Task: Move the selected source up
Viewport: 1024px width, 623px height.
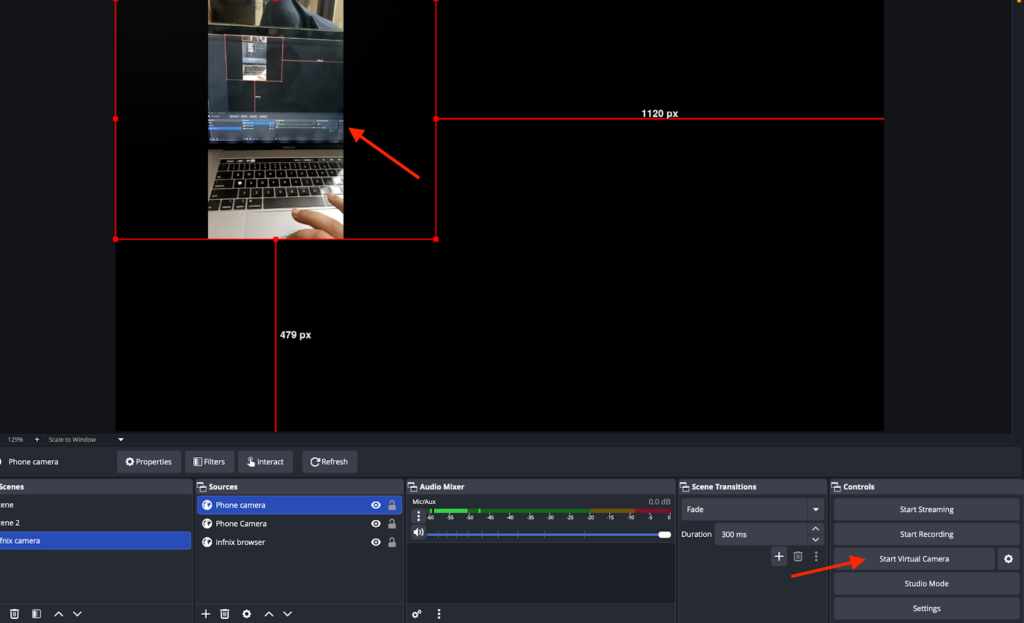Action: [x=268, y=613]
